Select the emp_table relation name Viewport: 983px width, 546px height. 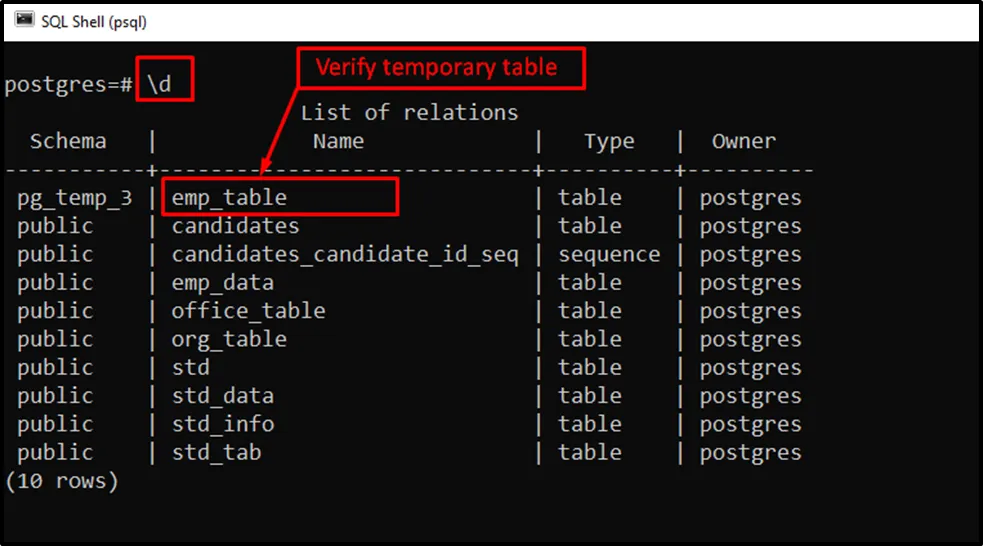click(229, 198)
